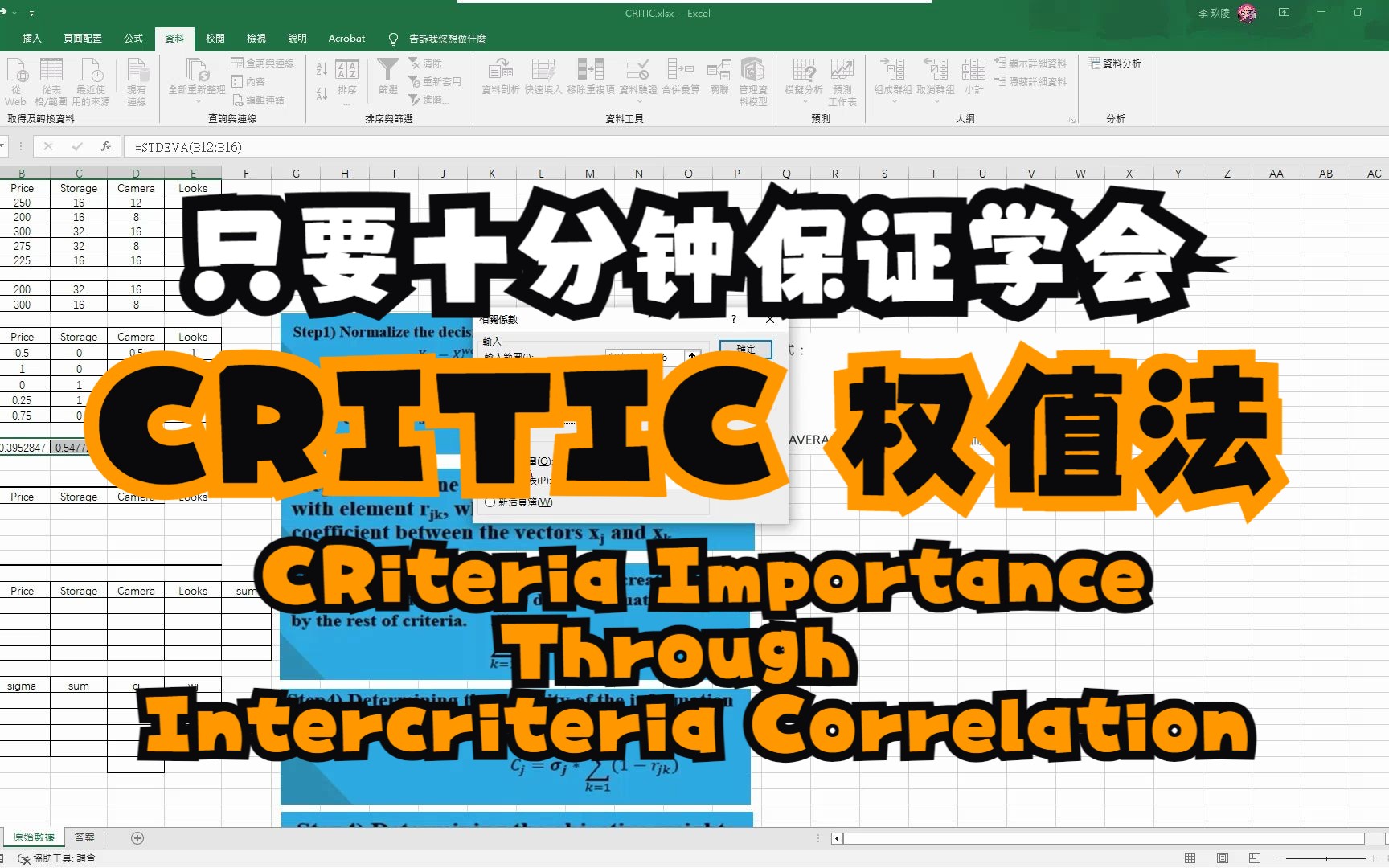
Task: Open the 李玖陵 account profile
Action: [1227, 13]
